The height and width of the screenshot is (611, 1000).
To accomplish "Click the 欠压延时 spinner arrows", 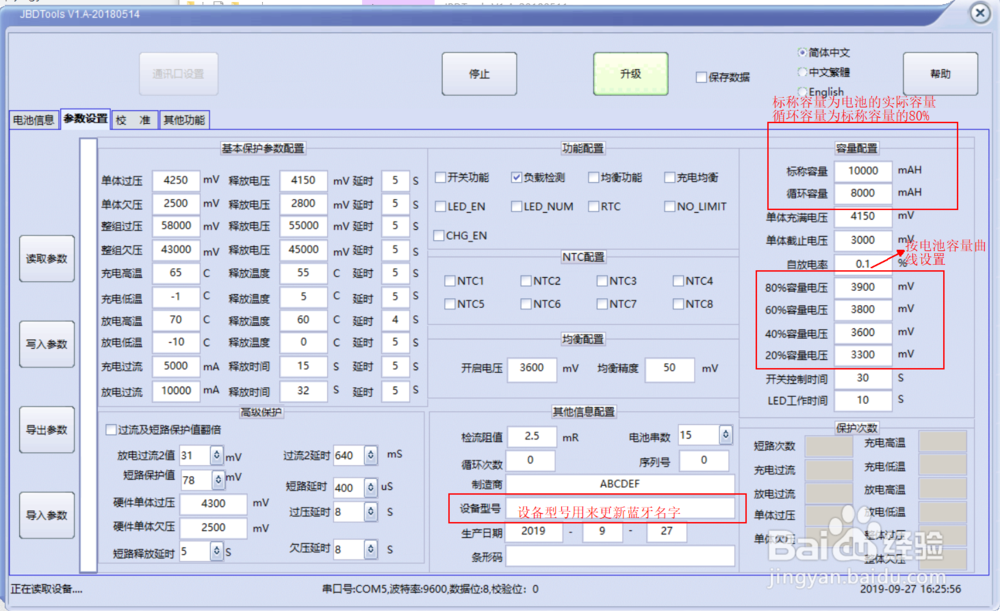I will pos(371,548).
